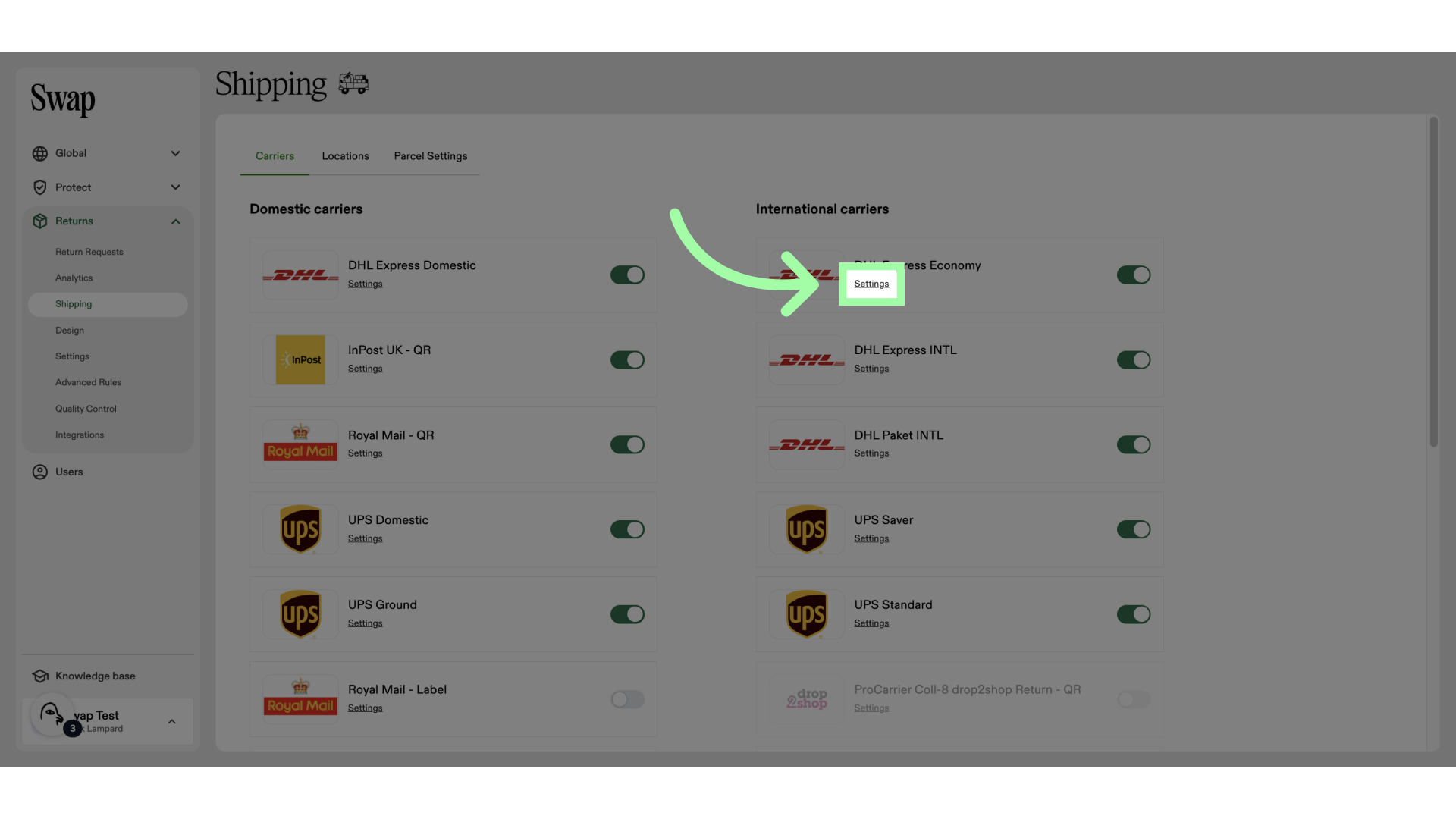
Task: Click the shipping truck icon beside title
Action: point(353,83)
